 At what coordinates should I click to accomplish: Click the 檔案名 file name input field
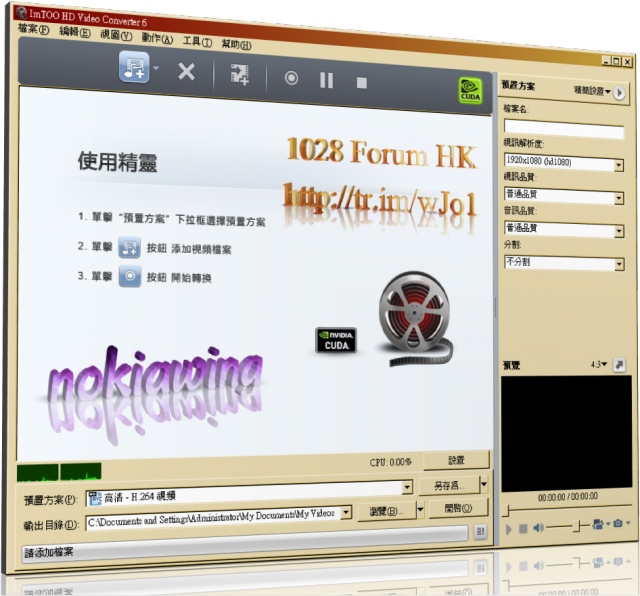click(x=564, y=131)
